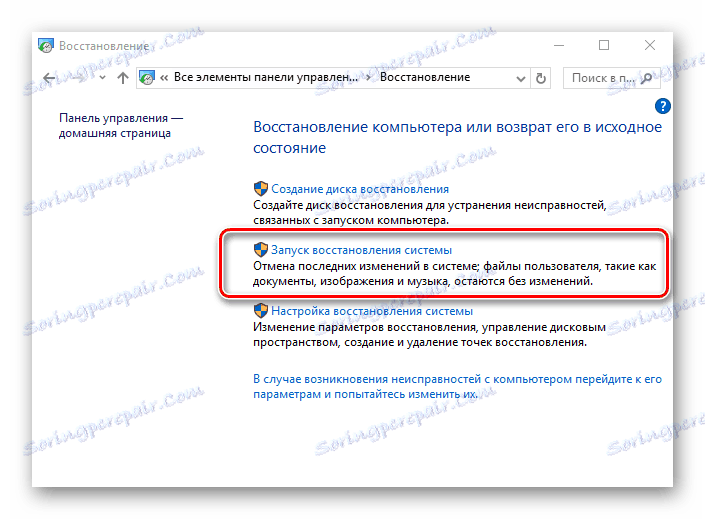
Task: Click description 'Изменение параметров восстановления'
Action: [429, 335]
